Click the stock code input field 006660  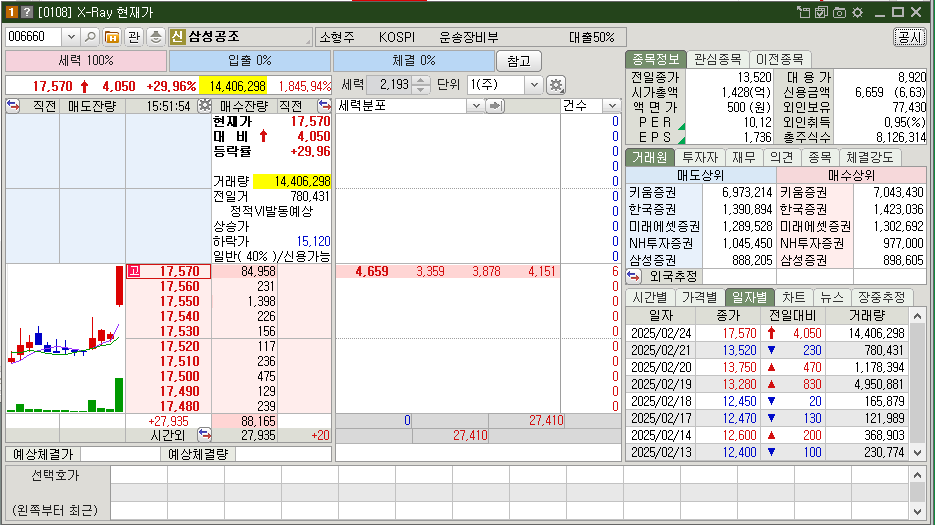(x=33, y=37)
